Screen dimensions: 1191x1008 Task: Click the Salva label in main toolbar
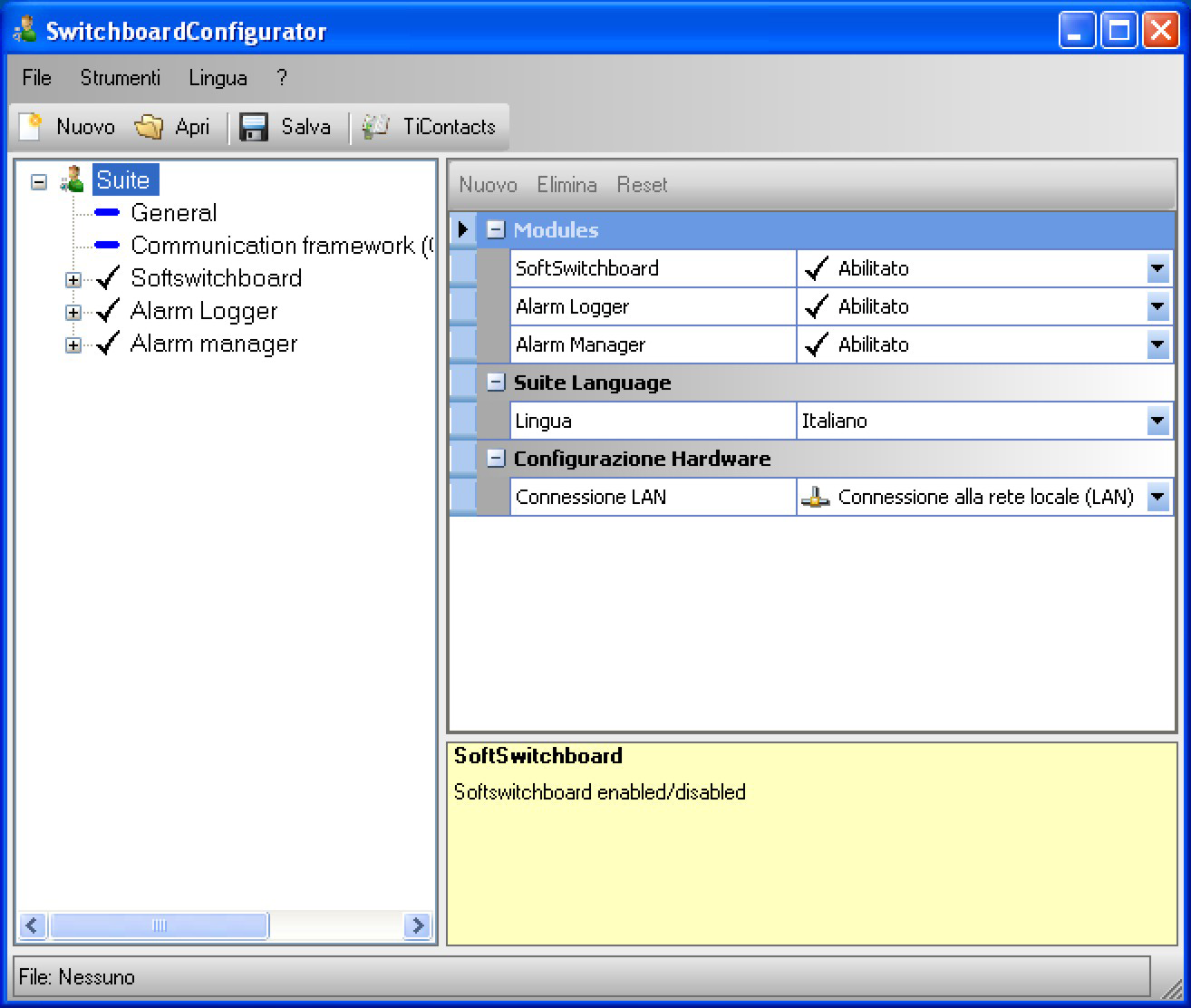click(305, 127)
